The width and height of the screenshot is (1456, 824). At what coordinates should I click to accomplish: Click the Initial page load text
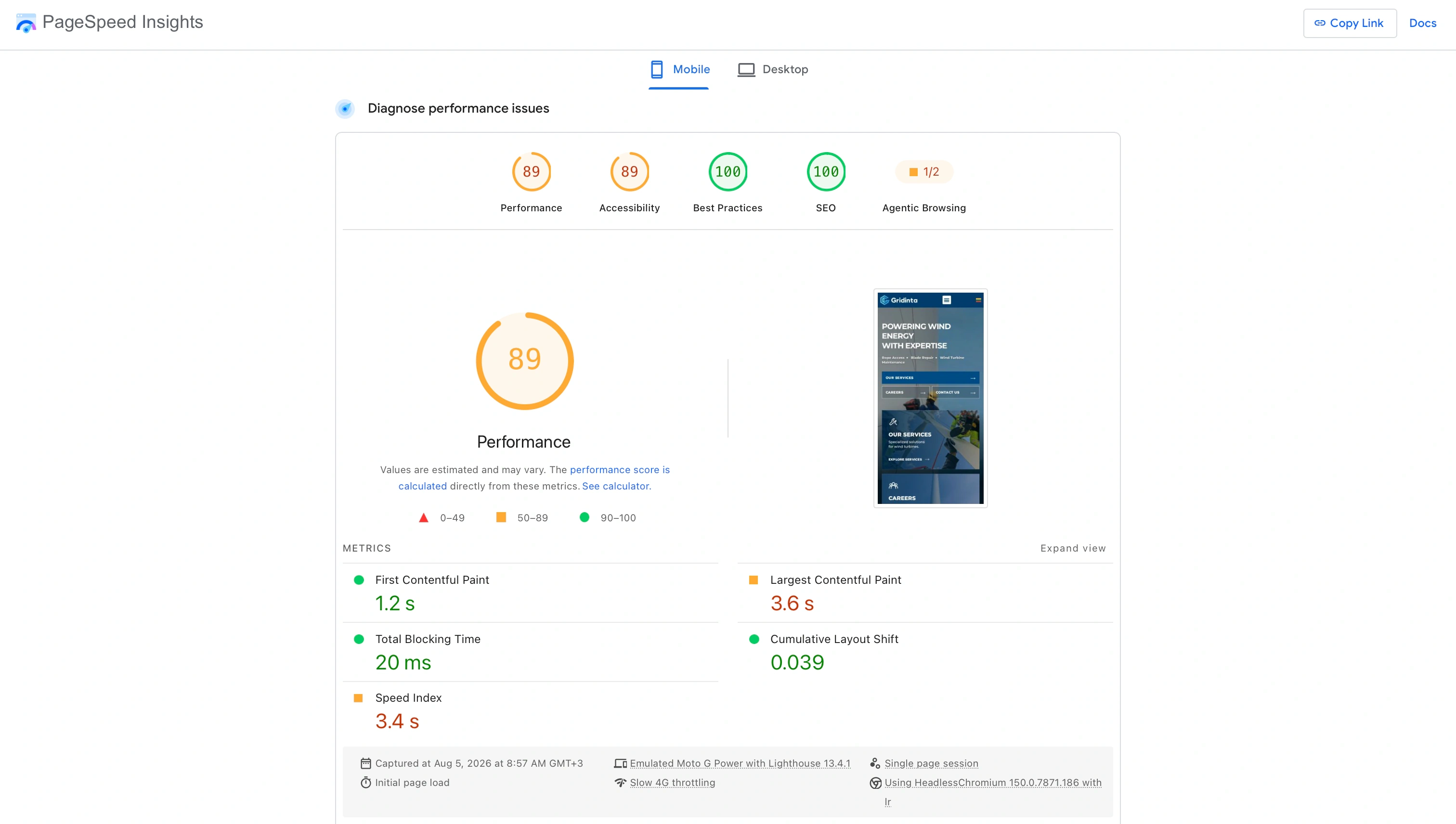point(412,783)
